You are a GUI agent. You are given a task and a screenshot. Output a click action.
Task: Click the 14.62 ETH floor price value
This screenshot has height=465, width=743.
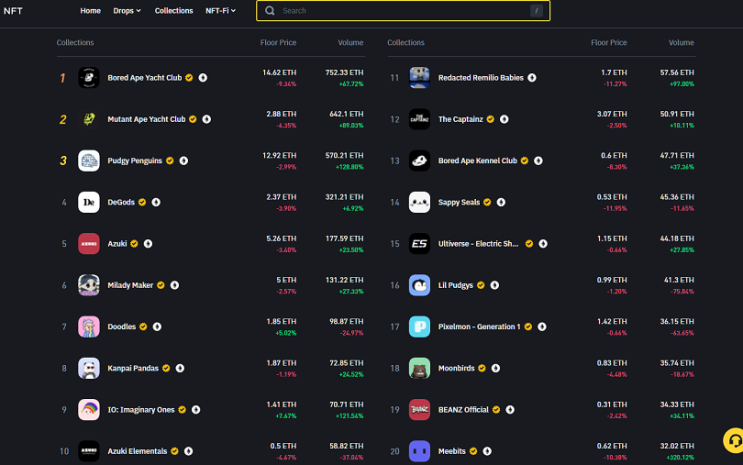point(280,73)
